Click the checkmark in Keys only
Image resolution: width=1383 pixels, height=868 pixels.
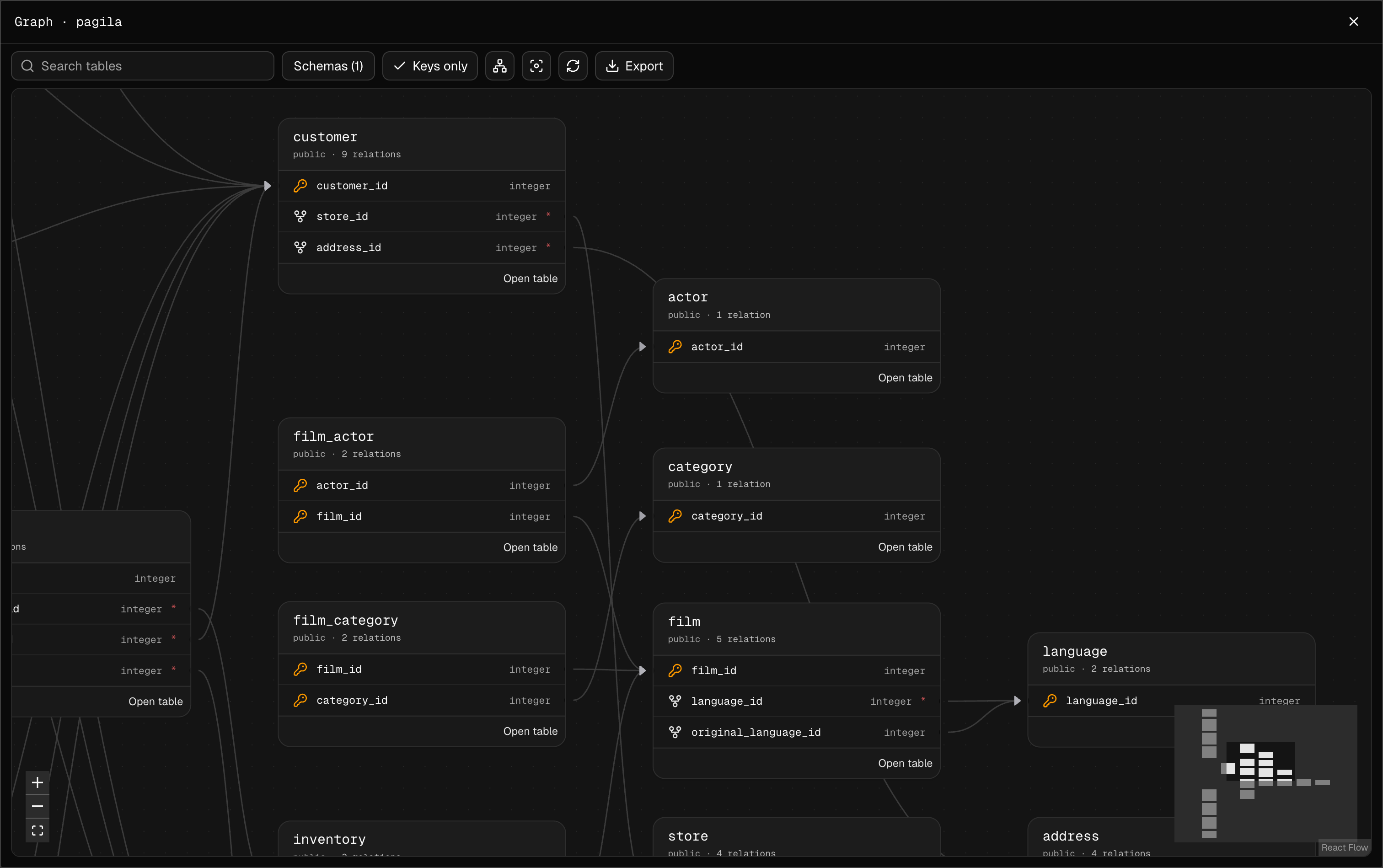pyautogui.click(x=400, y=66)
